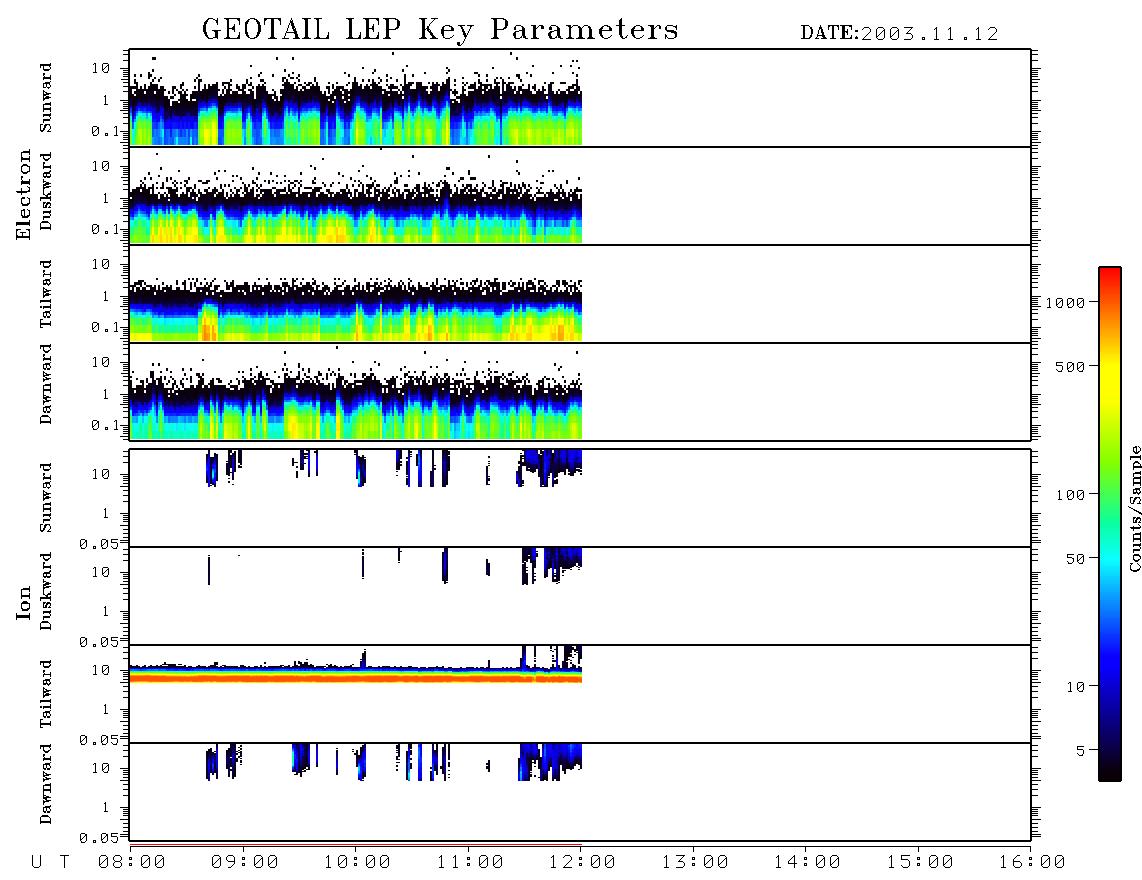Click the '14:00' time axis label
This screenshot has height=880, width=1142.
(x=807, y=863)
